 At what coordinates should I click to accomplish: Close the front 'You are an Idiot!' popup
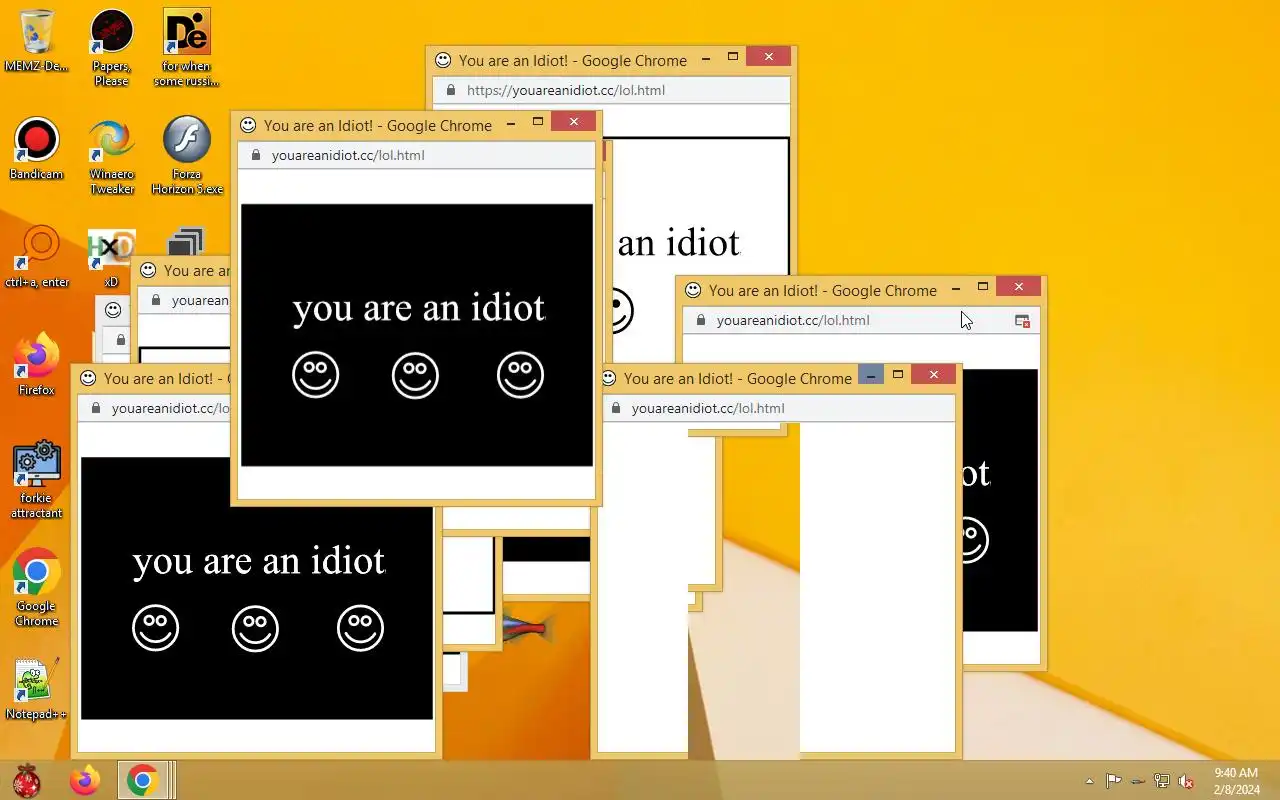pos(573,122)
